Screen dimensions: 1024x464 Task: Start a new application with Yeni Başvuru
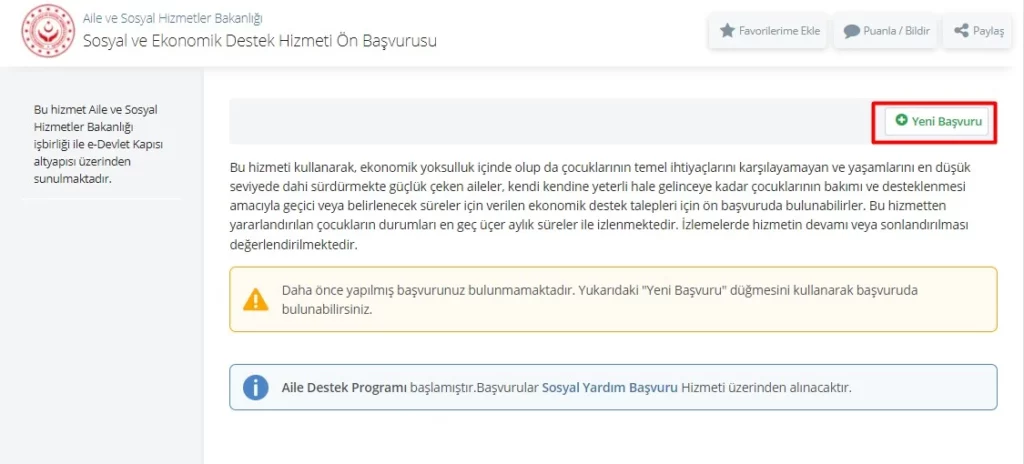coord(936,121)
